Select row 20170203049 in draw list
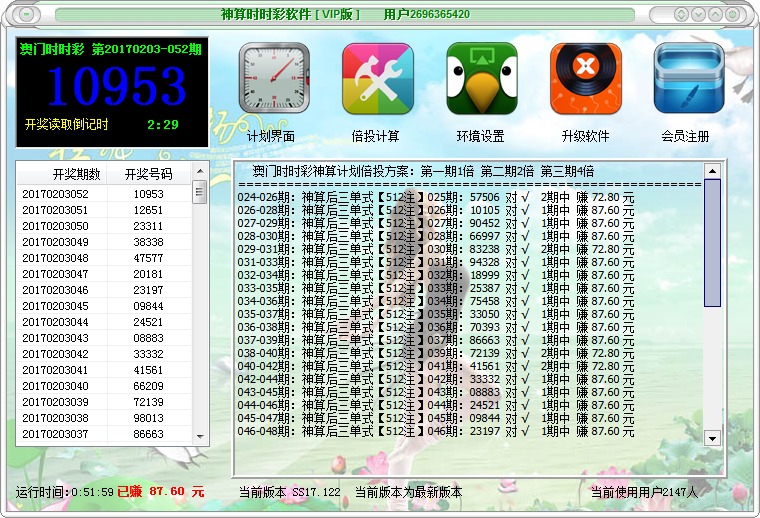 104,242
